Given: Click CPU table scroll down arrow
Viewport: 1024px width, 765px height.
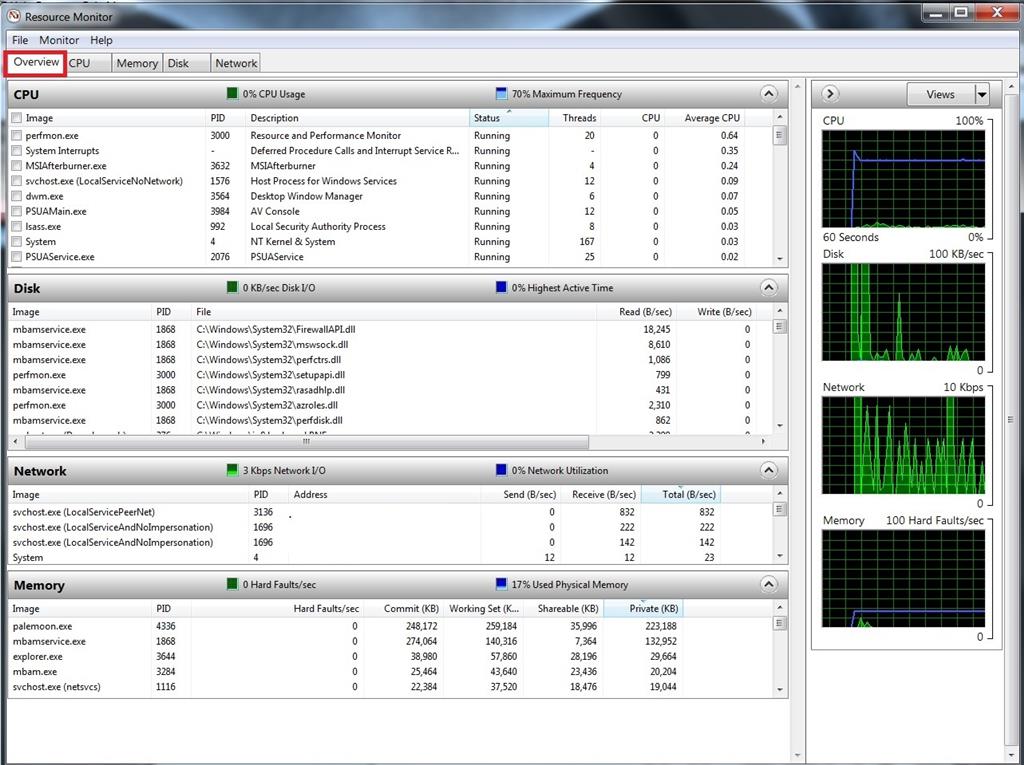Looking at the screenshot, I should coord(779,259).
